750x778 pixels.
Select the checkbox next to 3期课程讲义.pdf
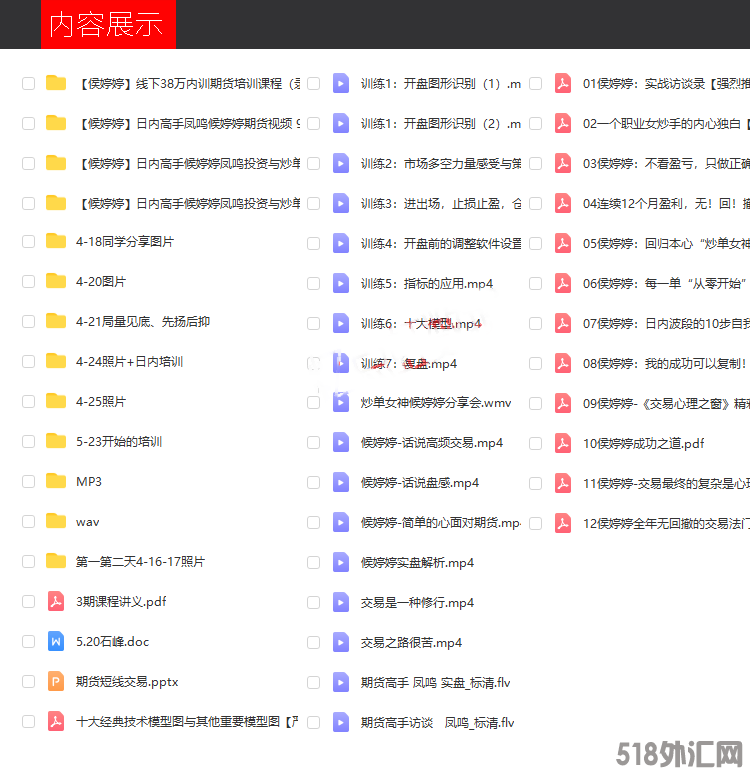pyautogui.click(x=29, y=602)
